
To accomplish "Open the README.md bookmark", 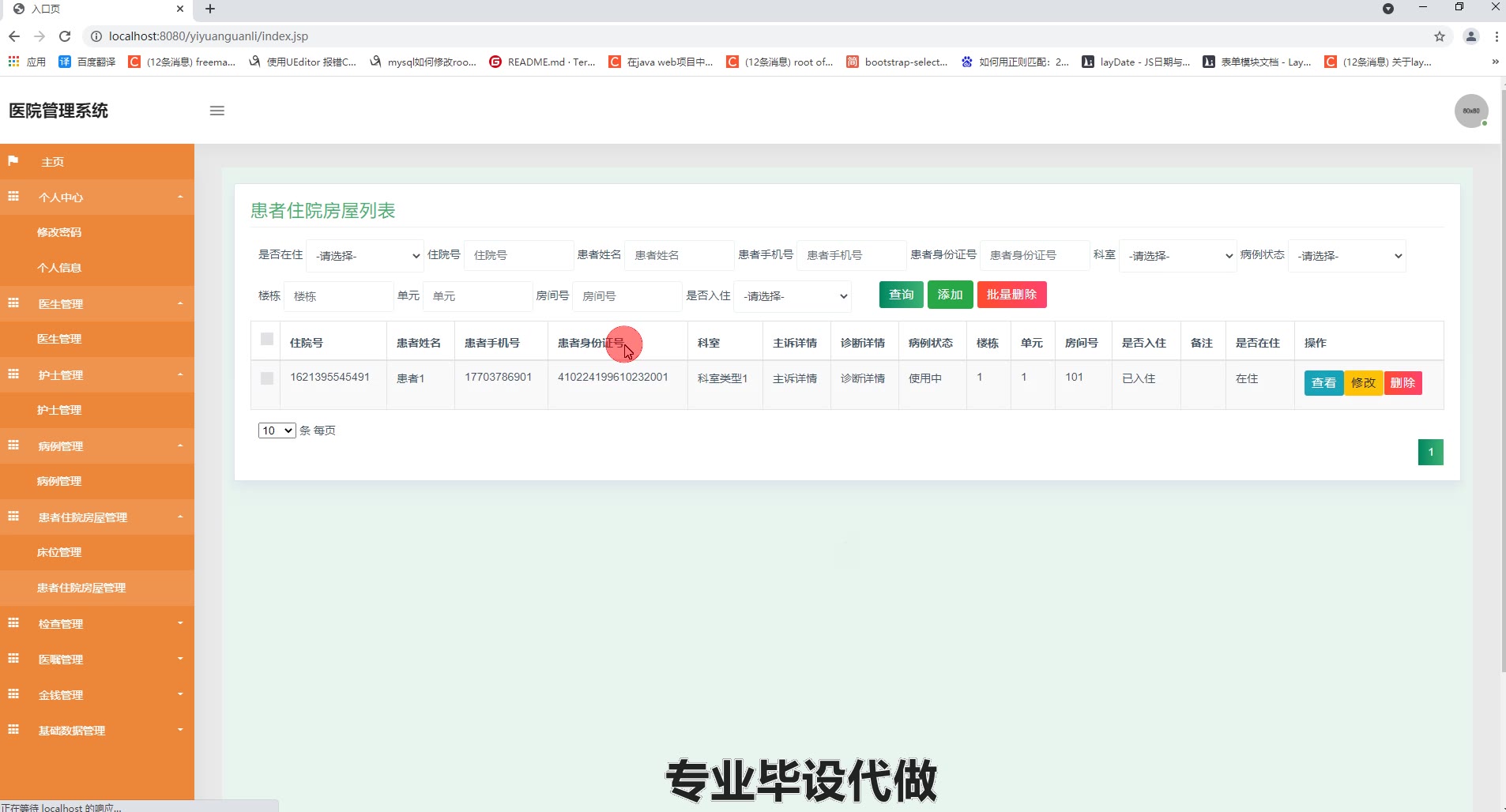I will coord(542,62).
